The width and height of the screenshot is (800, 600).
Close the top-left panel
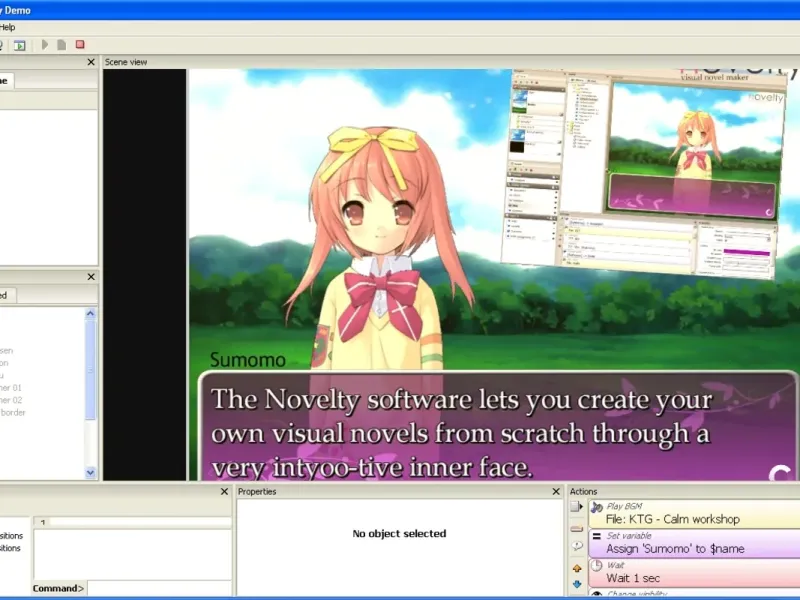[91, 62]
